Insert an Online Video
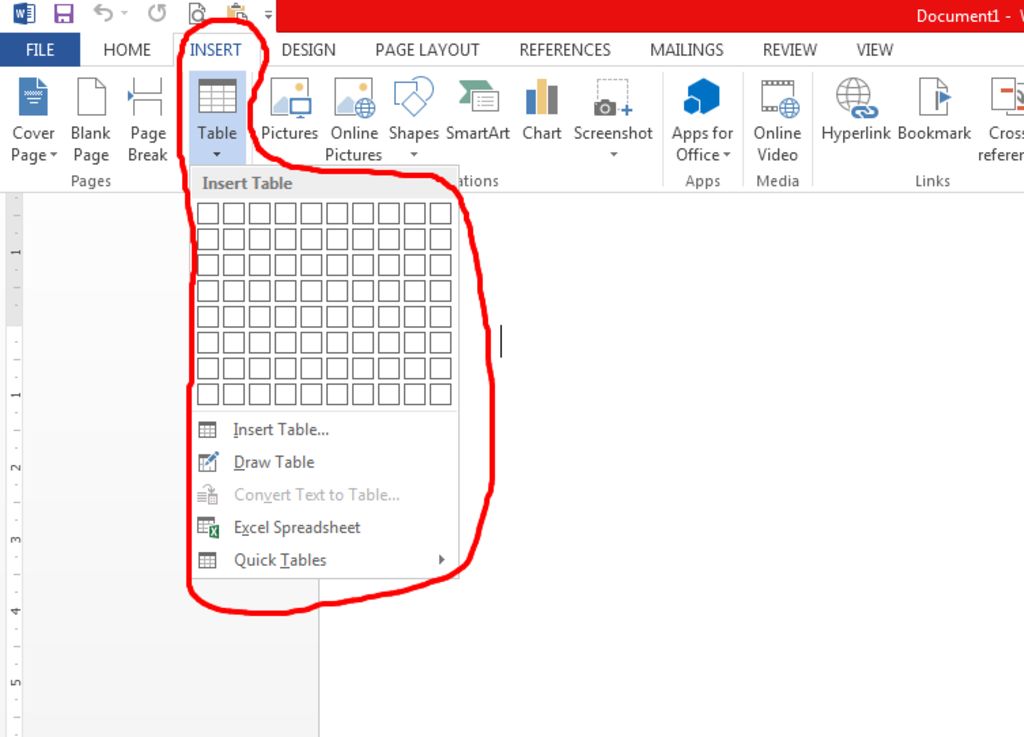 coord(777,119)
